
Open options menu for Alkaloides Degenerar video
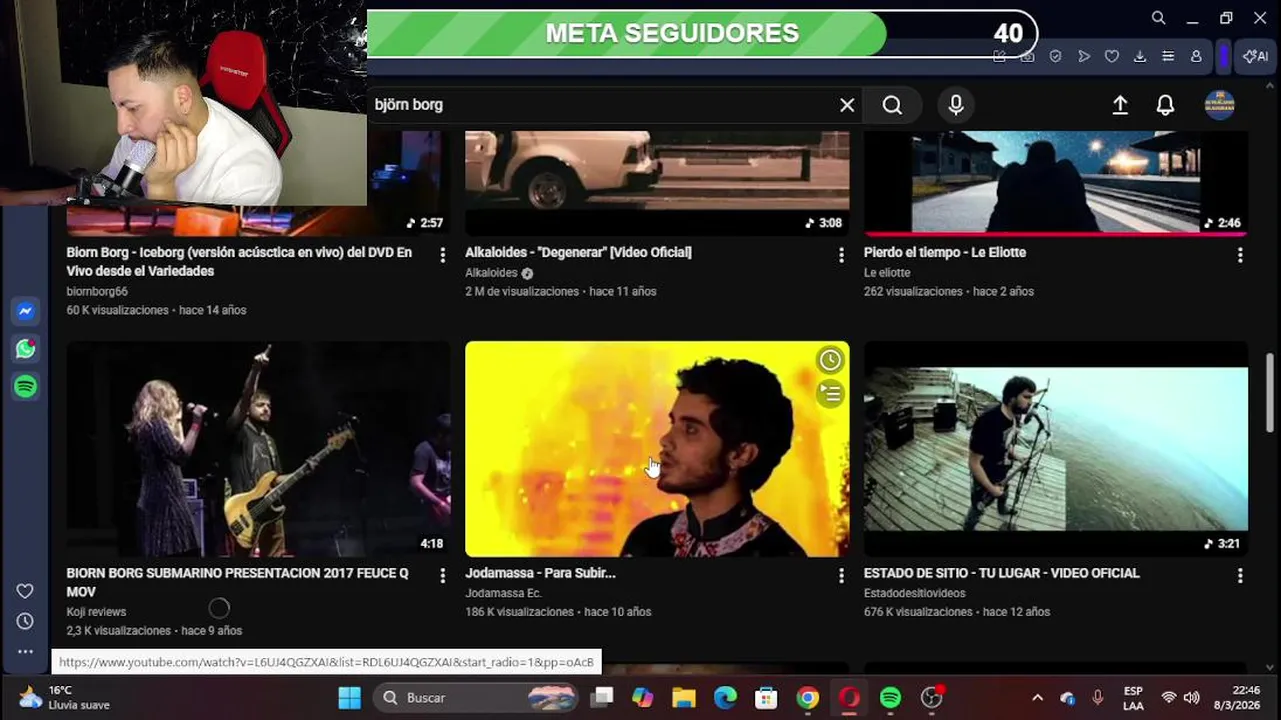(841, 256)
